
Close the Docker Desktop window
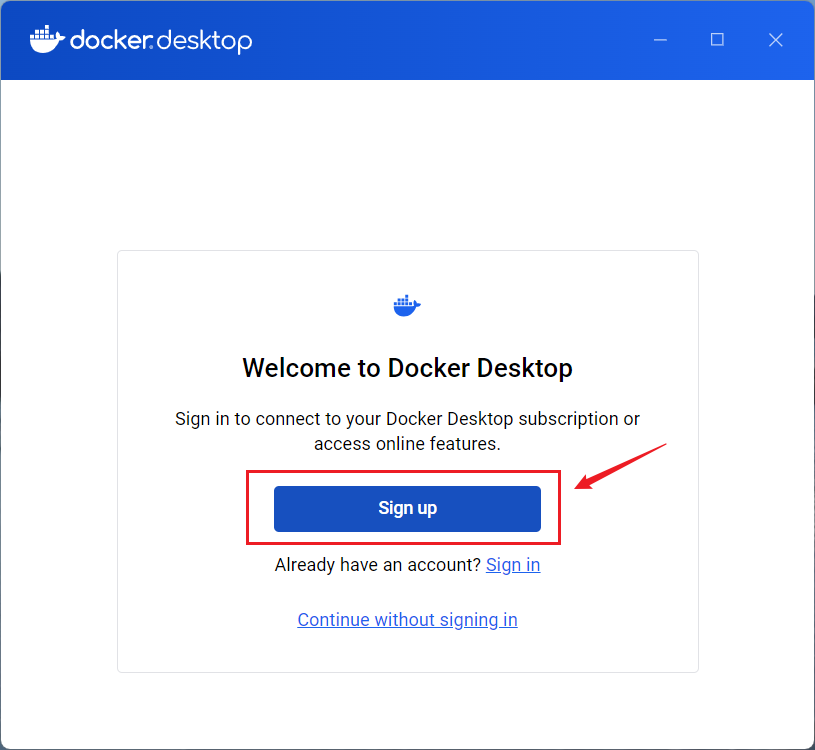[x=775, y=40]
